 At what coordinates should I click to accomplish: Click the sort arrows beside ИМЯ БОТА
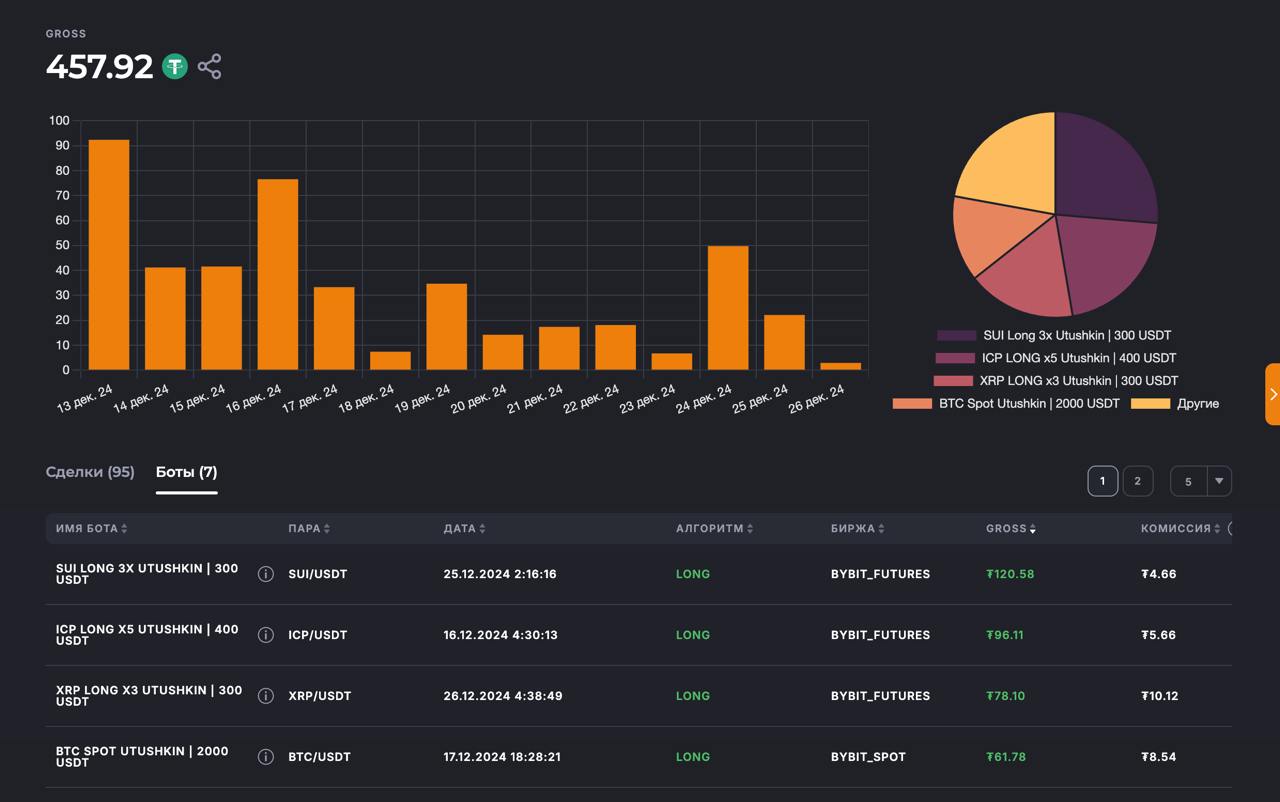click(124, 529)
